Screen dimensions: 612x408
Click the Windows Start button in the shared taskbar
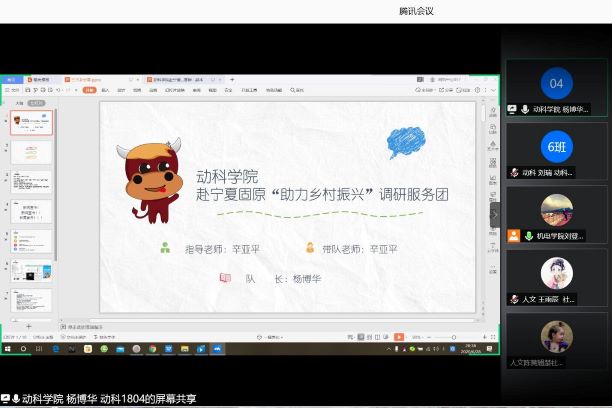pyautogui.click(x=6, y=349)
